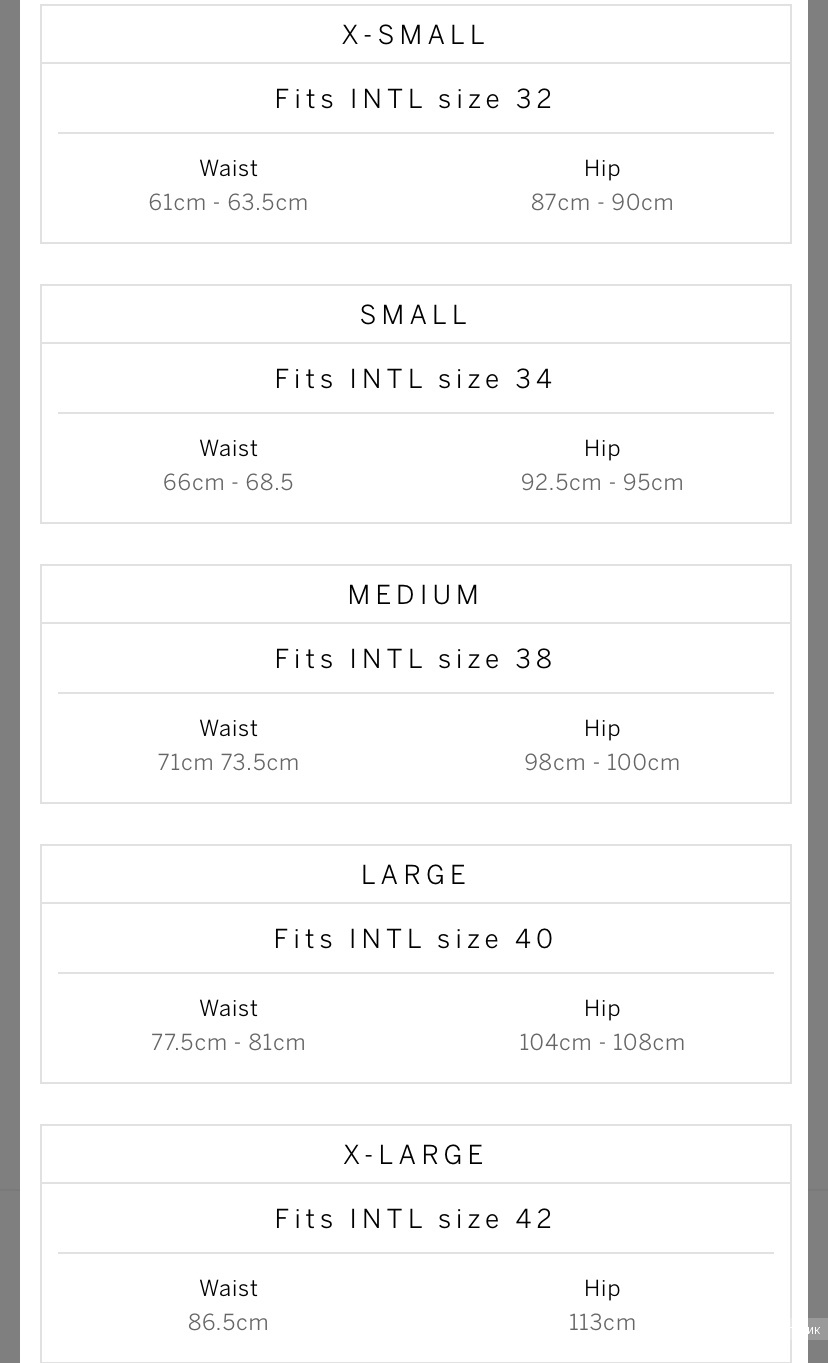Click Fits INTL size 34 row
The image size is (828, 1363).
[x=415, y=379]
